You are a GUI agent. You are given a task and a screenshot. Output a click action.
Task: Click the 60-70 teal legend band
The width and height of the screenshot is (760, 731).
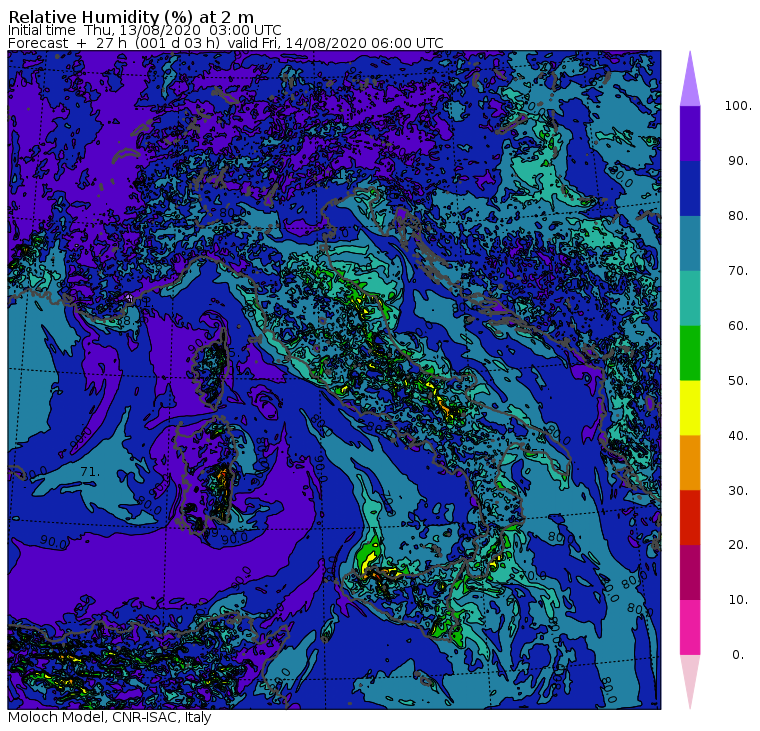pos(690,298)
